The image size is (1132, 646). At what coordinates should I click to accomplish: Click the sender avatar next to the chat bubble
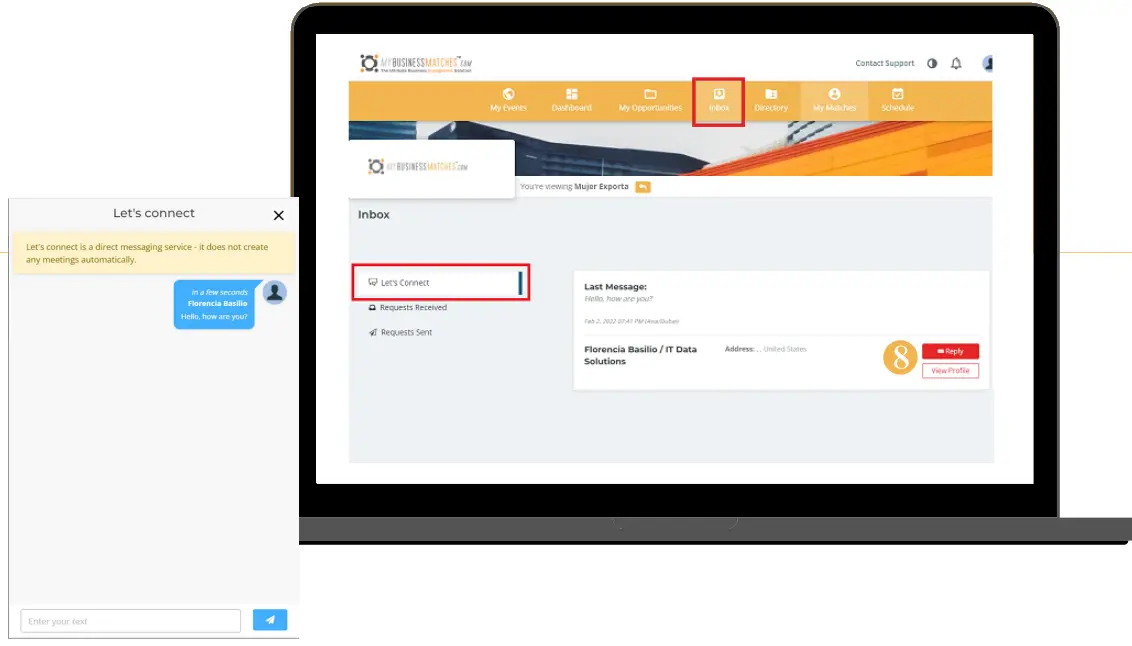274,292
